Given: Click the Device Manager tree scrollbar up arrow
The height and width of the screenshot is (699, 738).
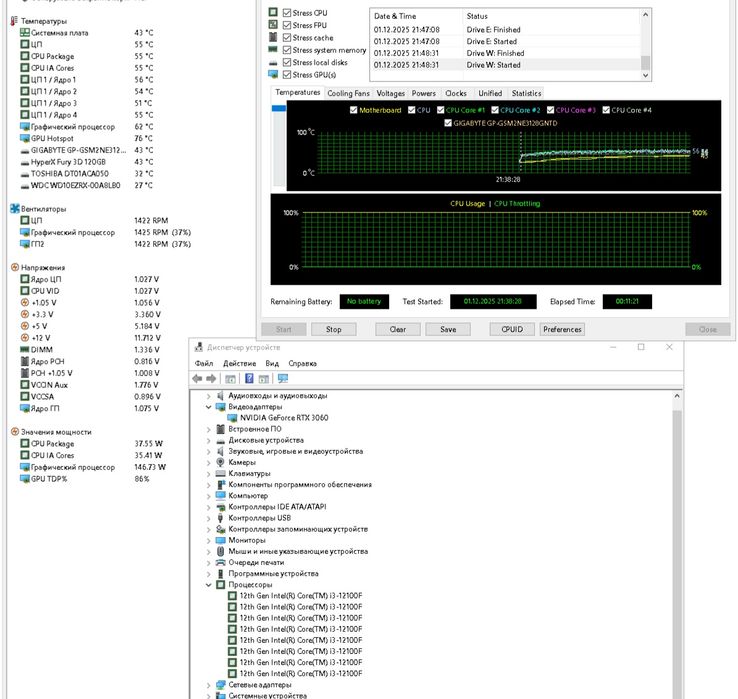Looking at the screenshot, I should [x=677, y=396].
